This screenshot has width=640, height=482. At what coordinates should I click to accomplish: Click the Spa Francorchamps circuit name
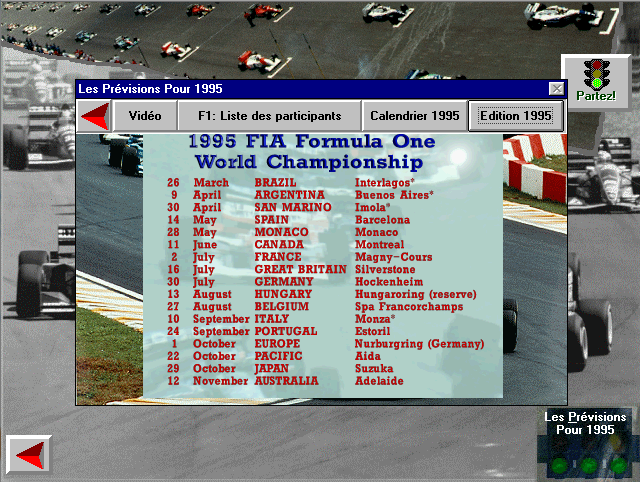(x=409, y=307)
